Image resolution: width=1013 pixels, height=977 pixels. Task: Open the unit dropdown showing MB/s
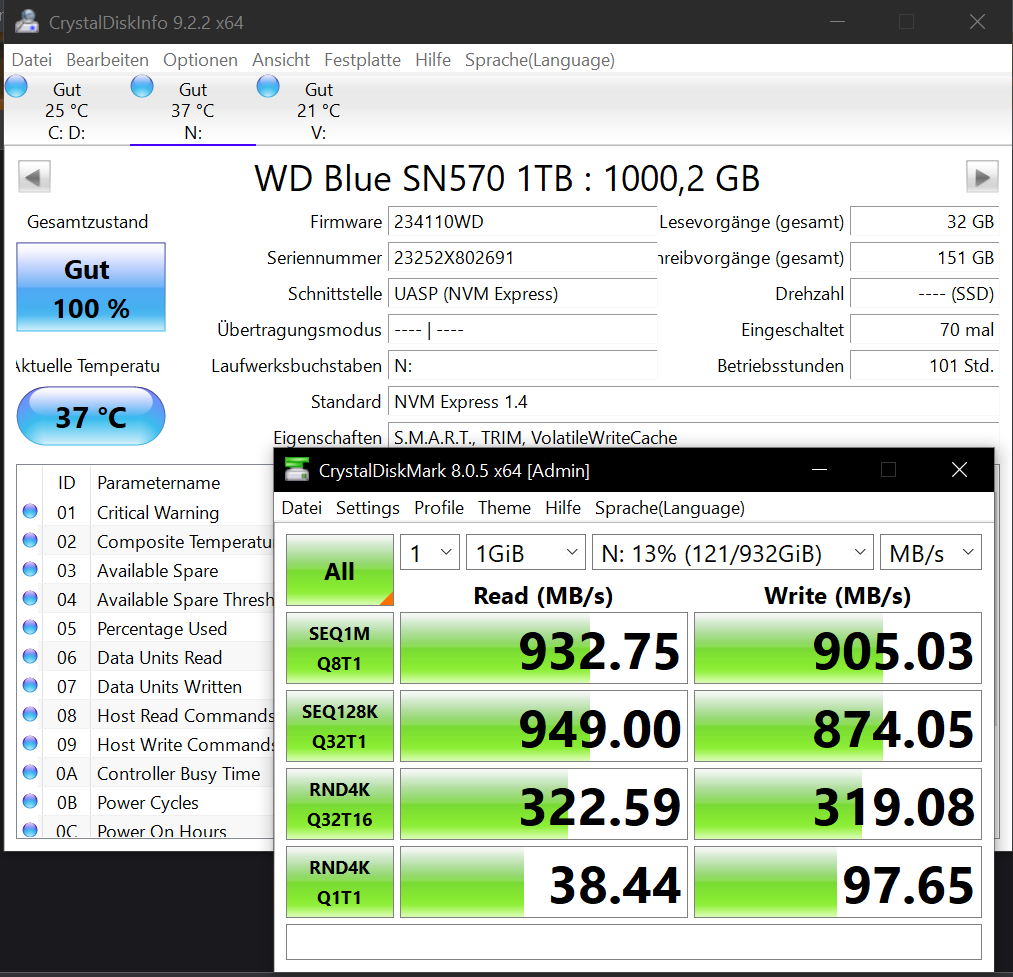[x=930, y=552]
